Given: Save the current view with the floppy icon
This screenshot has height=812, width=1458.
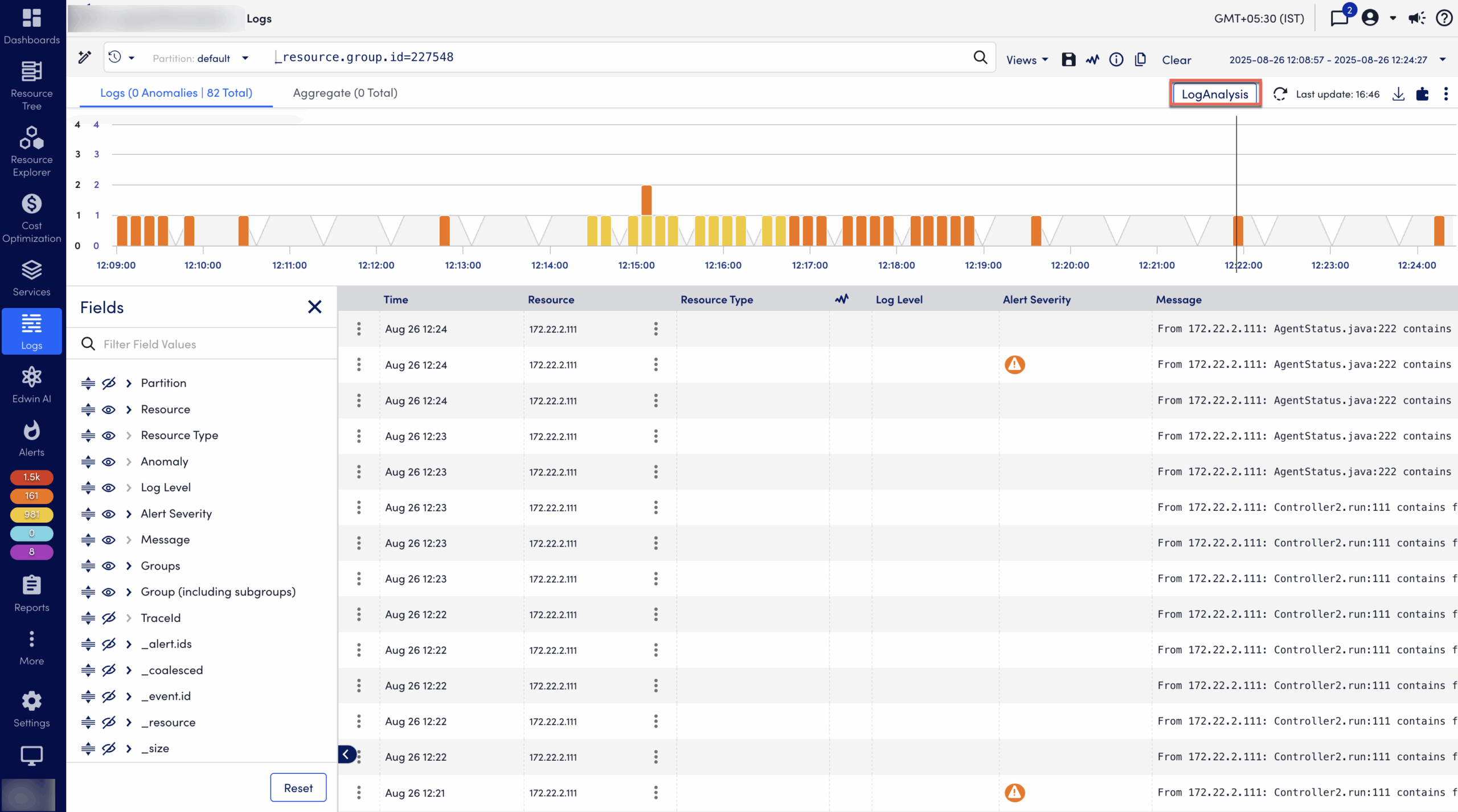Looking at the screenshot, I should tap(1068, 59).
